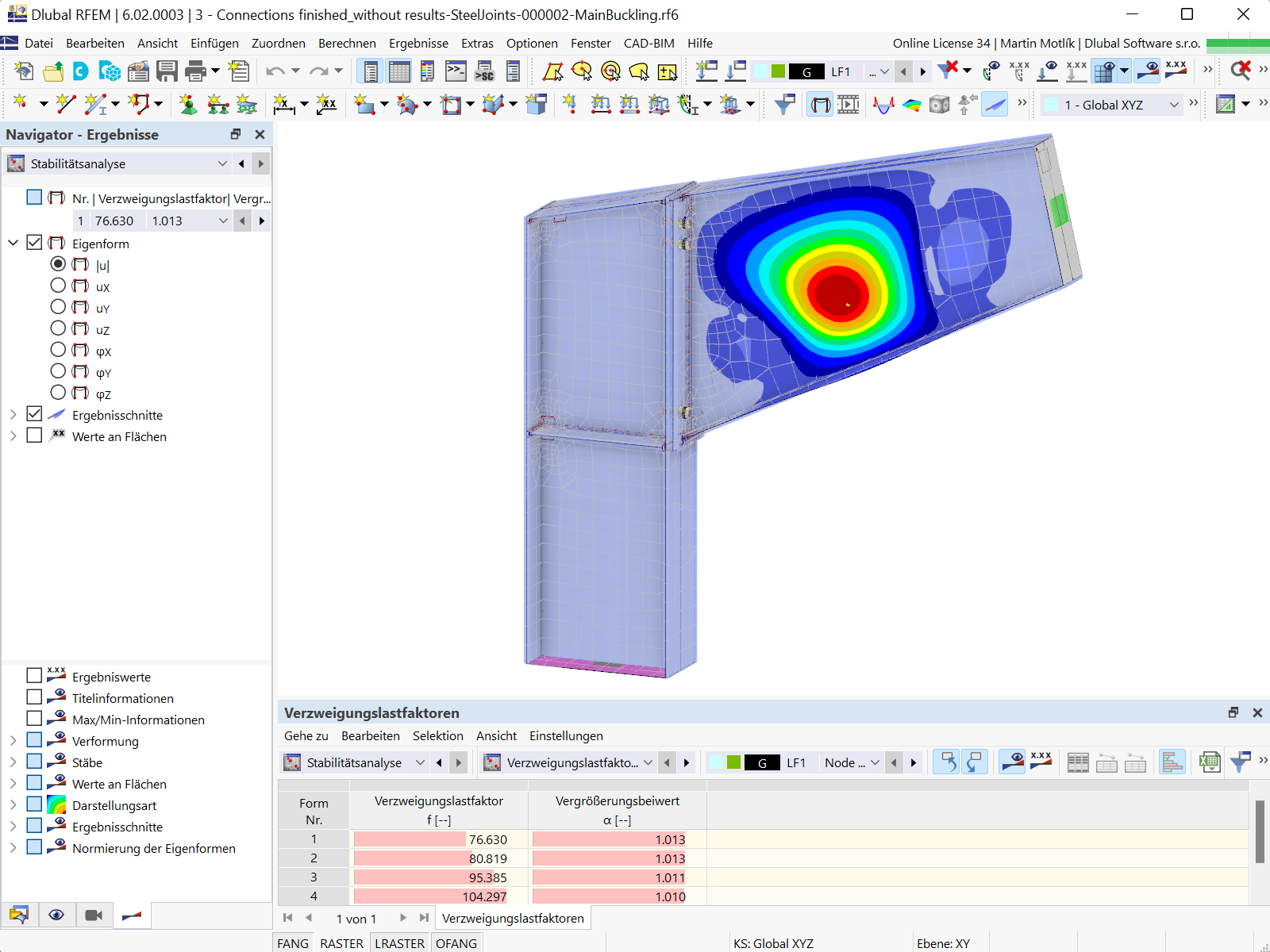Expand the Darstellungsart tree node
Viewport: 1270px width, 952px height.
tap(13, 804)
